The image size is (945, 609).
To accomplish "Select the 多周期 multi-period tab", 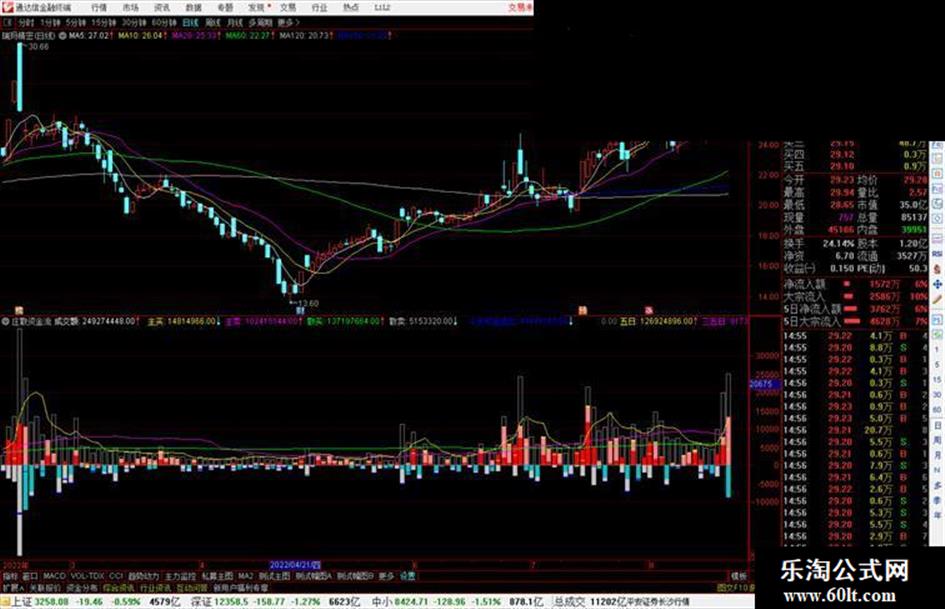I will (x=260, y=22).
